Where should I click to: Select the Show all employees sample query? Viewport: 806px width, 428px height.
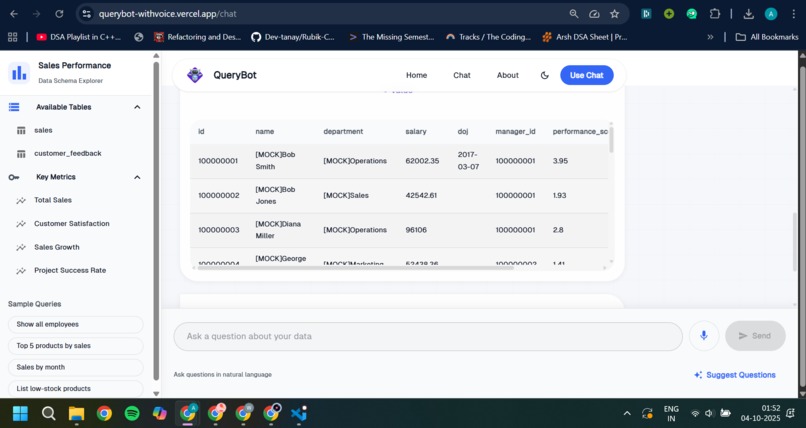pos(76,324)
